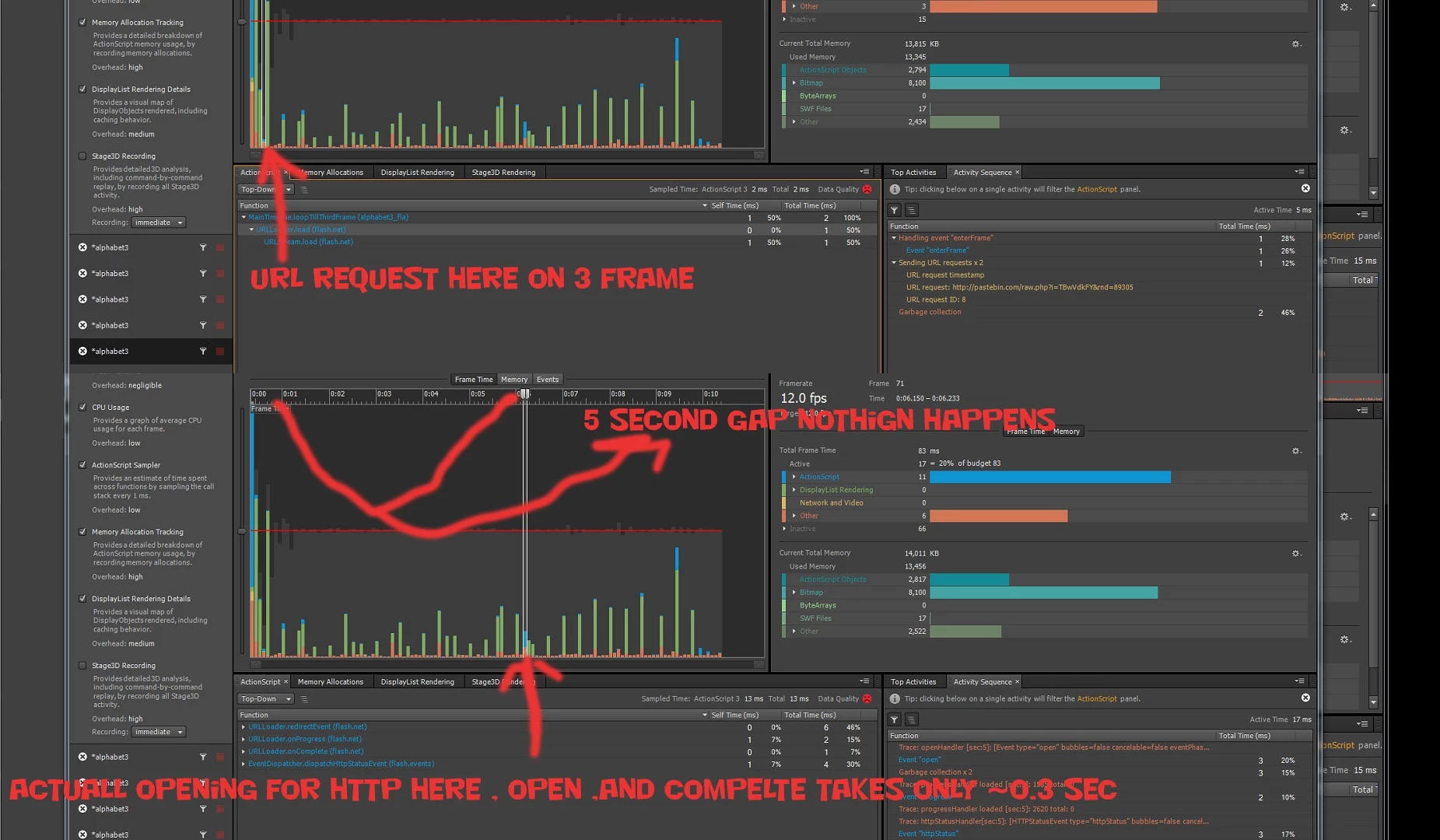Toggle the CPU Usage checkbox
1440x840 pixels.
(x=82, y=407)
